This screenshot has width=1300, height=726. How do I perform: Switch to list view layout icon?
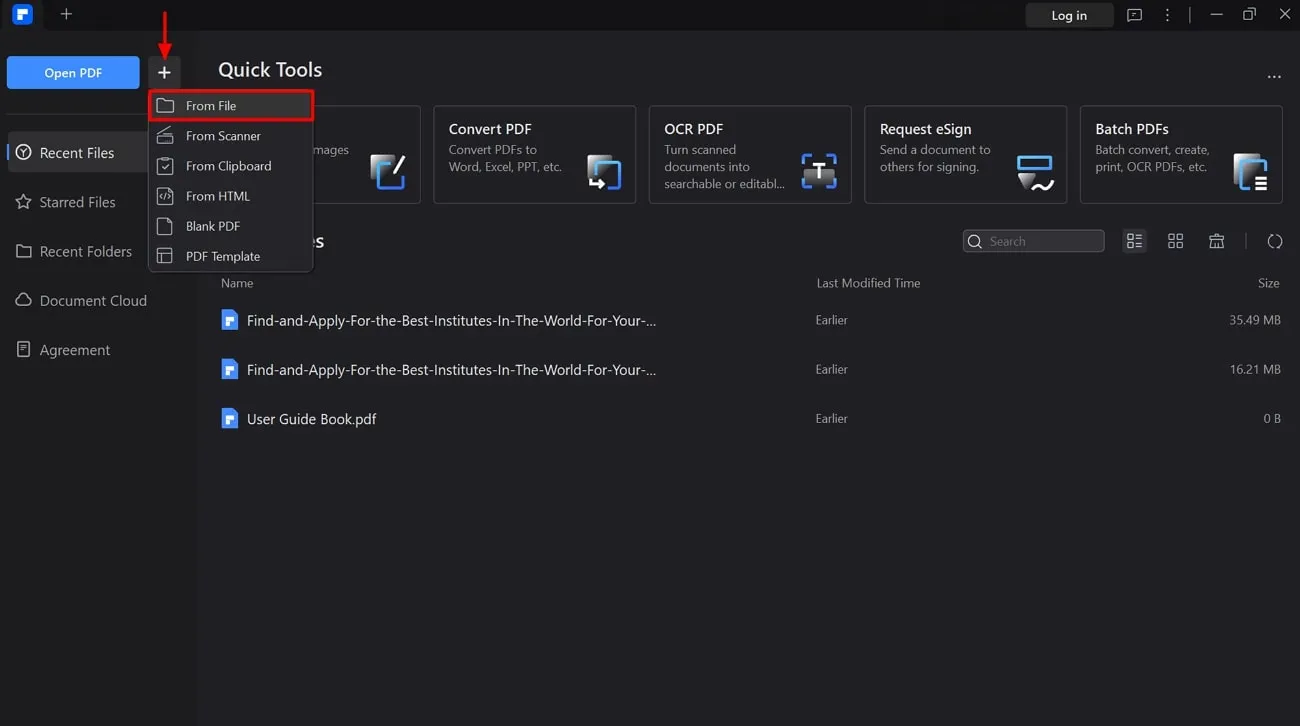coord(1134,241)
